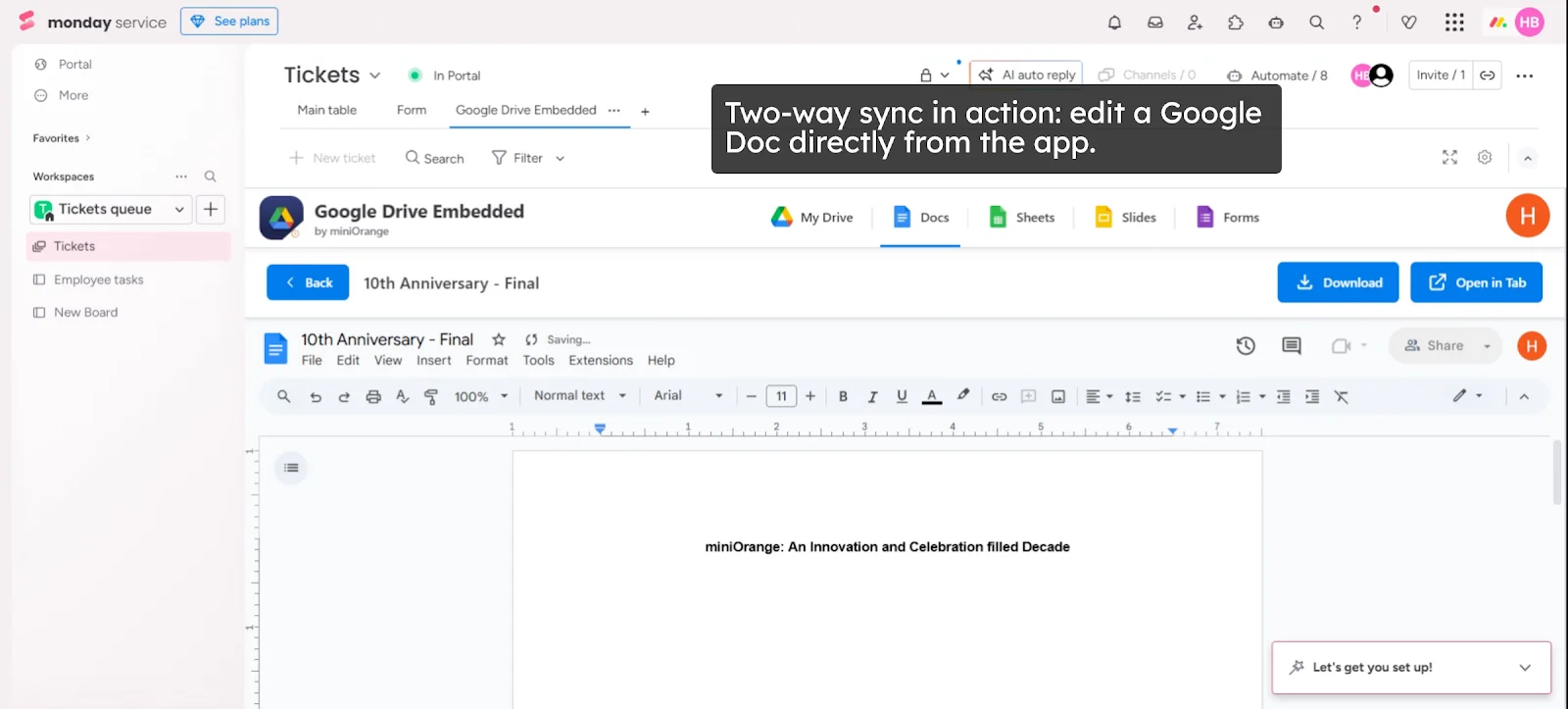Open the Forms tab
The image size is (1568, 709).
[x=1229, y=218]
